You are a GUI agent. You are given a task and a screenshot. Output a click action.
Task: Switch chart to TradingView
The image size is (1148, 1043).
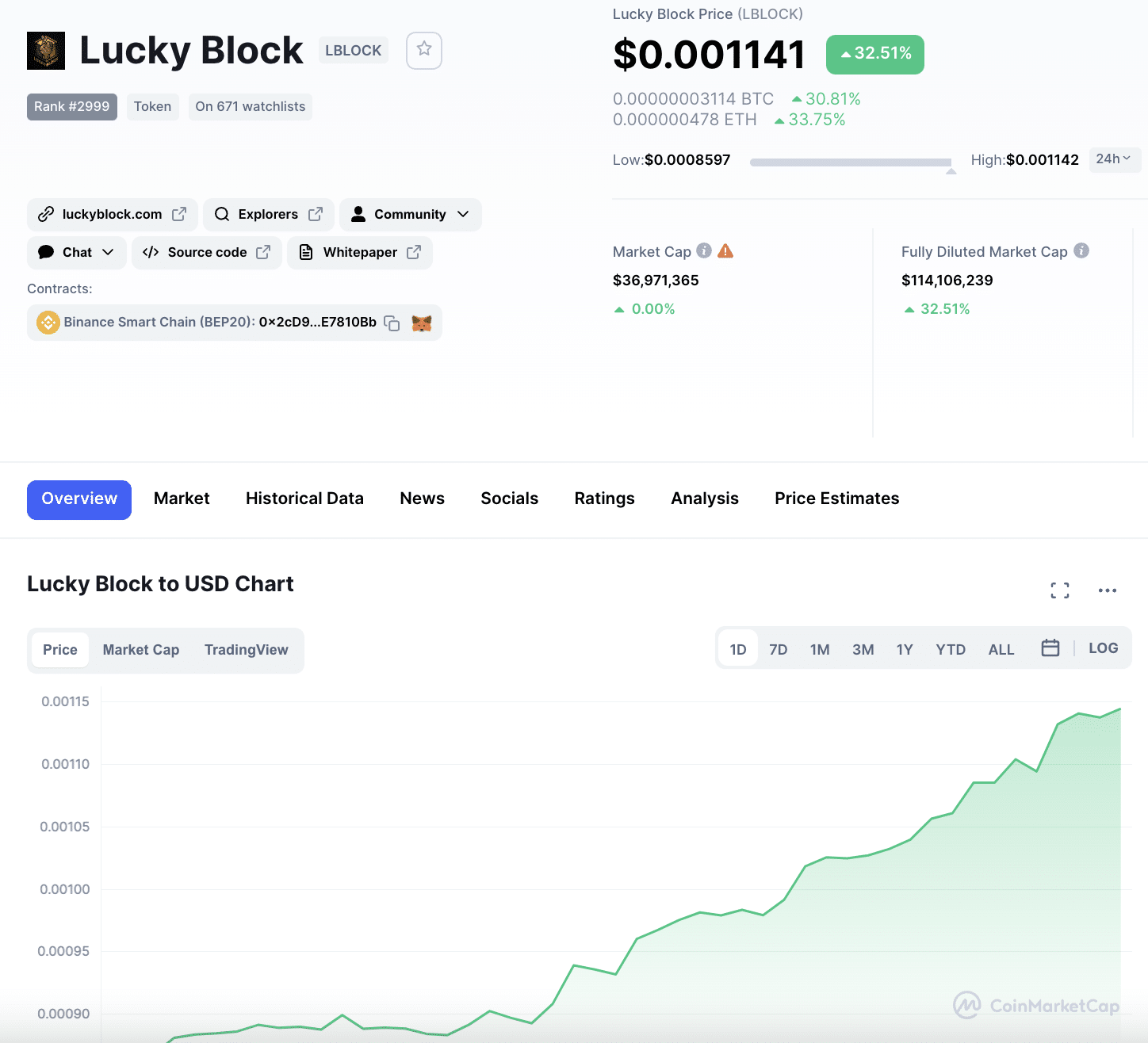point(247,650)
